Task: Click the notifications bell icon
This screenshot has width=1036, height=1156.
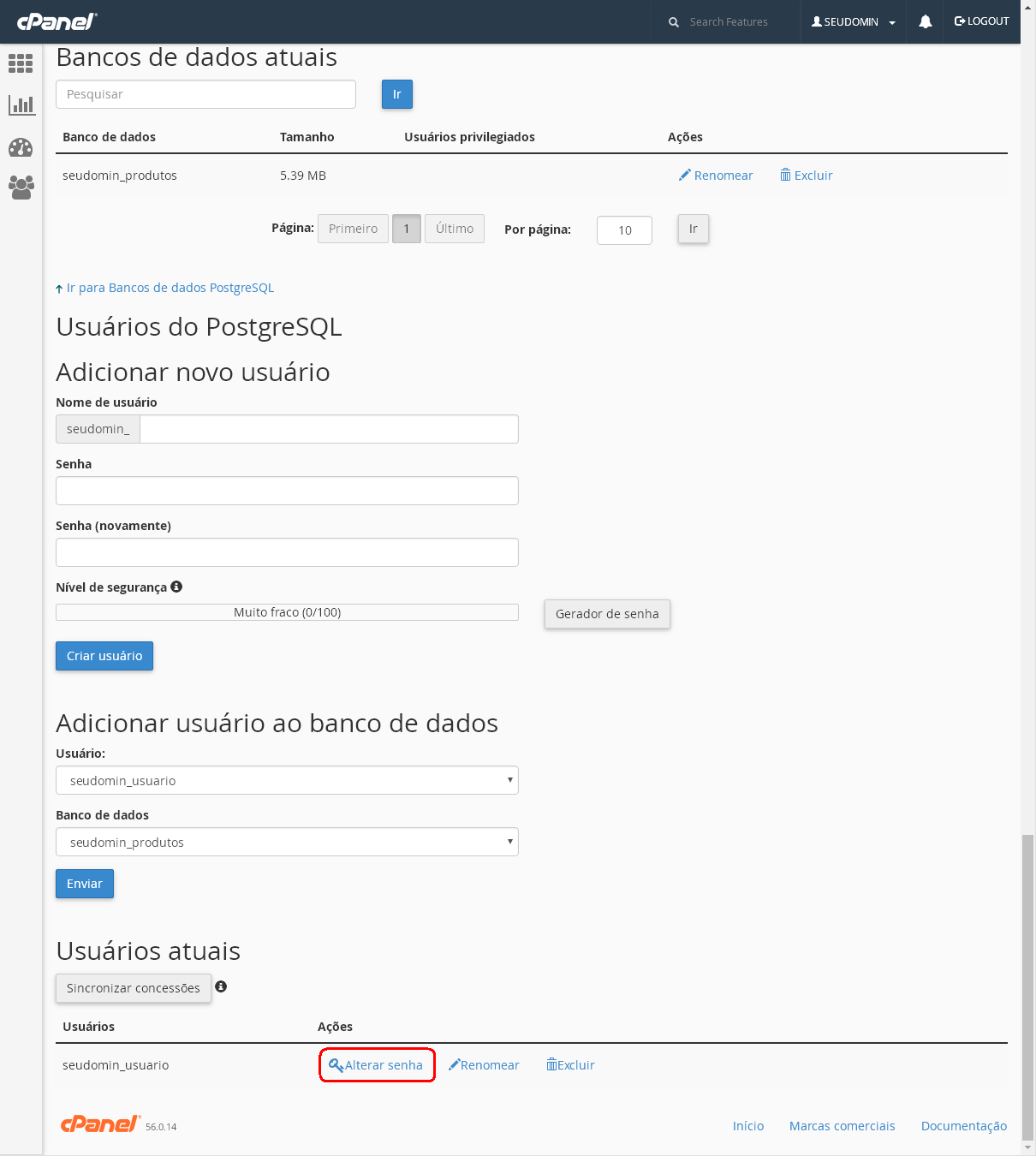Action: tap(925, 22)
